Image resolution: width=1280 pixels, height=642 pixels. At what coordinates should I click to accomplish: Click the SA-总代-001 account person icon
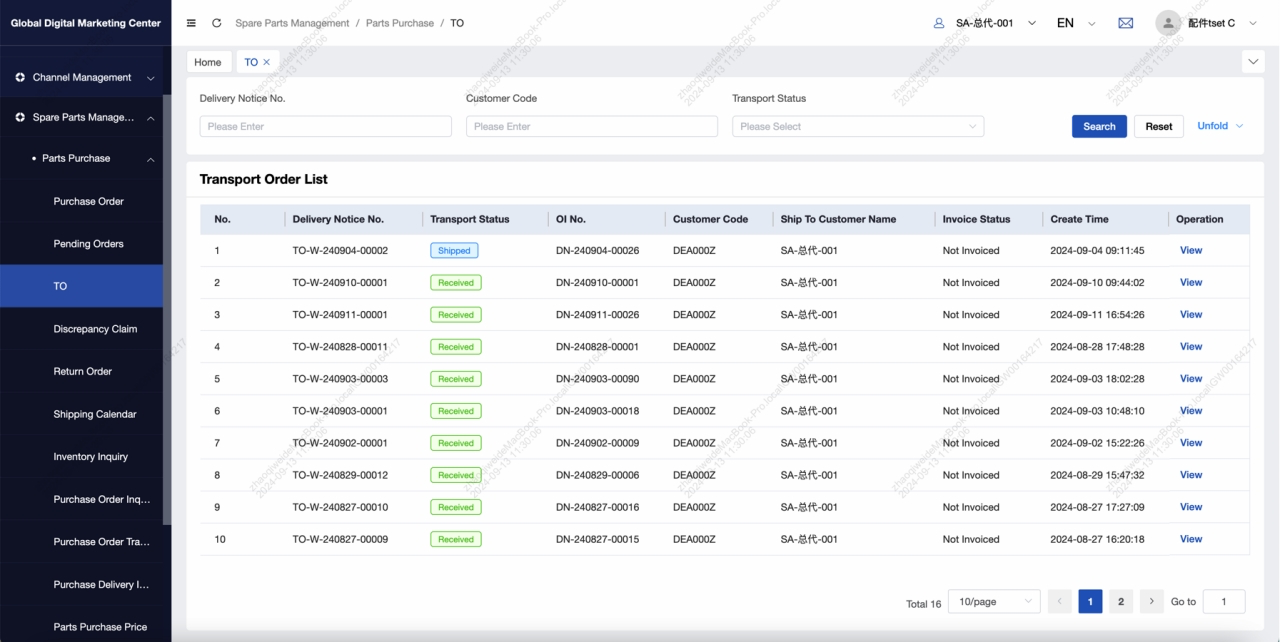tap(938, 23)
